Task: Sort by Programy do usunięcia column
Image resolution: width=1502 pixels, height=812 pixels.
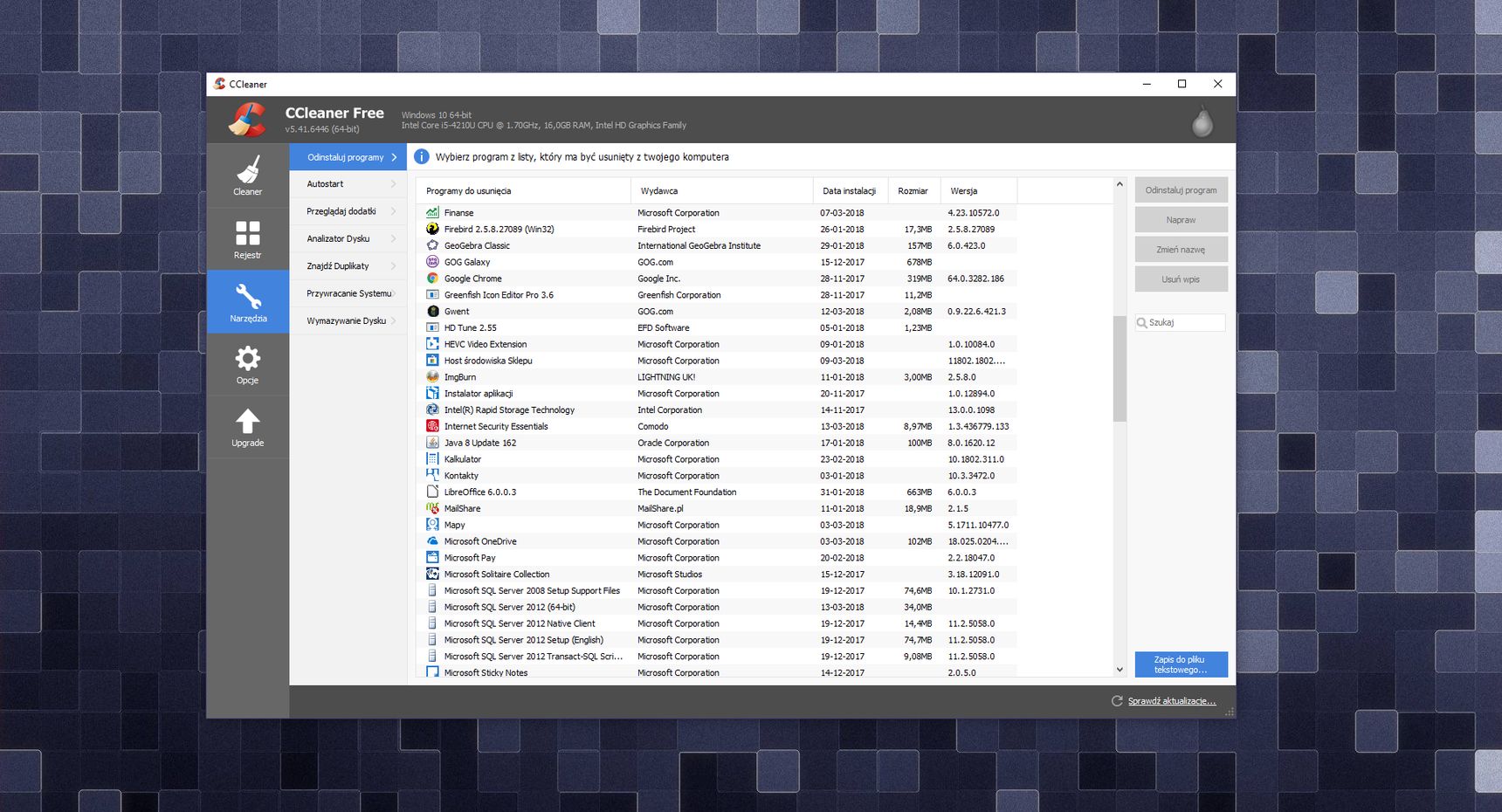Action: click(523, 190)
